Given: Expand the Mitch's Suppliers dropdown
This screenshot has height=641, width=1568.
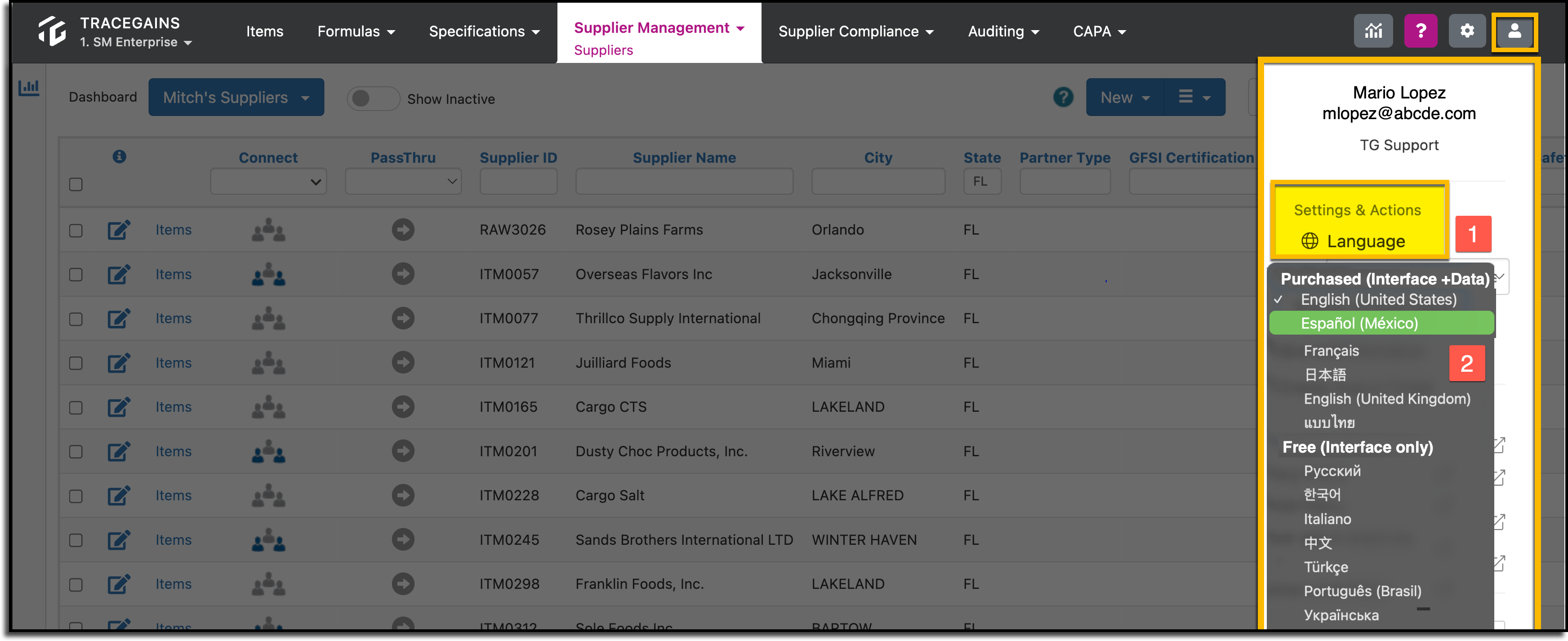Looking at the screenshot, I should coord(236,98).
